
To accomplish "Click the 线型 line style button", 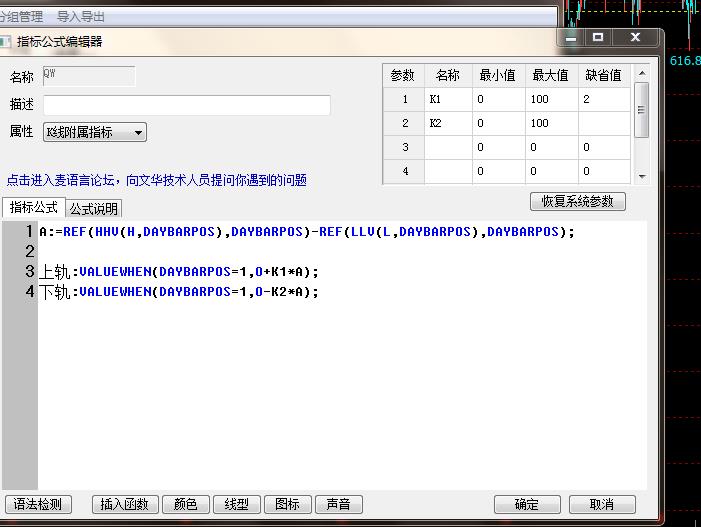I will point(237,504).
